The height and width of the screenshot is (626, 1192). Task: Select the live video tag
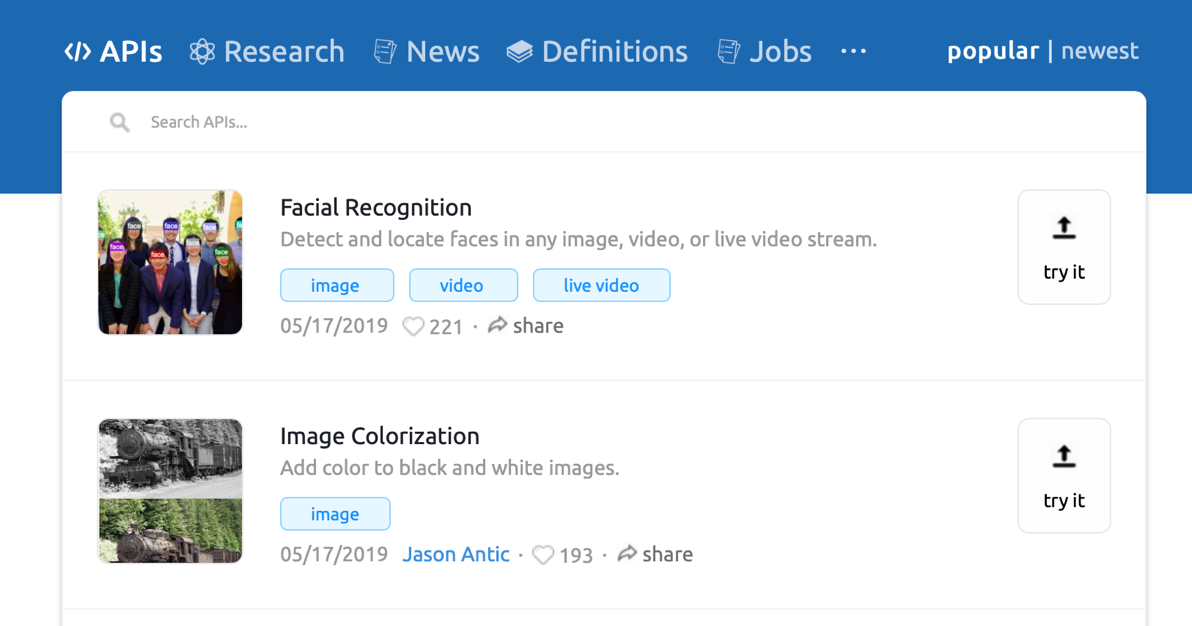601,286
